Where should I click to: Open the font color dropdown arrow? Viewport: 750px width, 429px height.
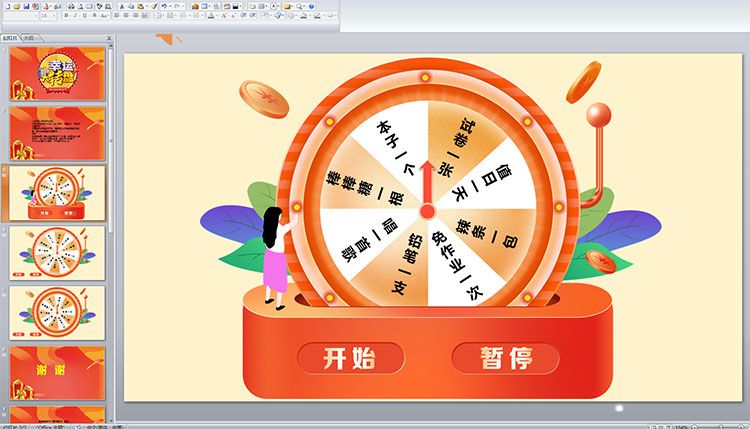pyautogui.click(x=217, y=15)
